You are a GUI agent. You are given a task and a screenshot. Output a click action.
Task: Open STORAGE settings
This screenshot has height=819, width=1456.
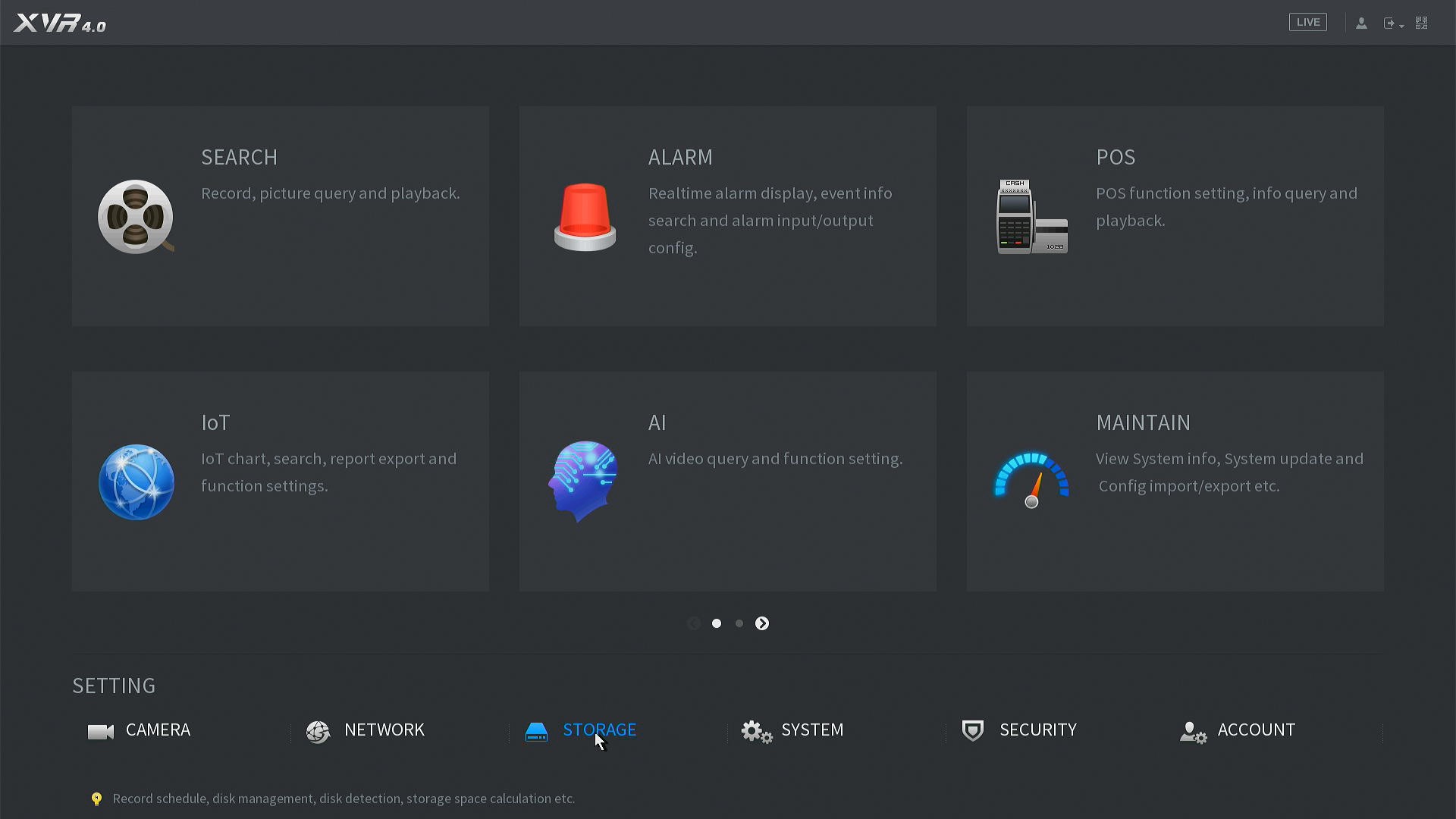pos(600,730)
